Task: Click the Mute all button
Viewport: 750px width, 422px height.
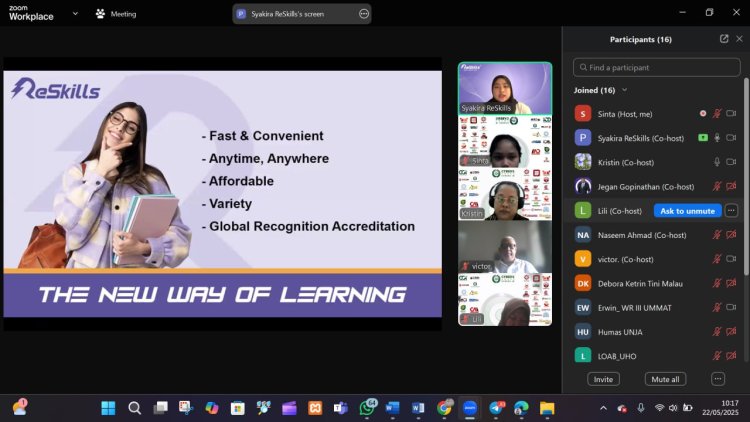Action: pyautogui.click(x=665, y=379)
